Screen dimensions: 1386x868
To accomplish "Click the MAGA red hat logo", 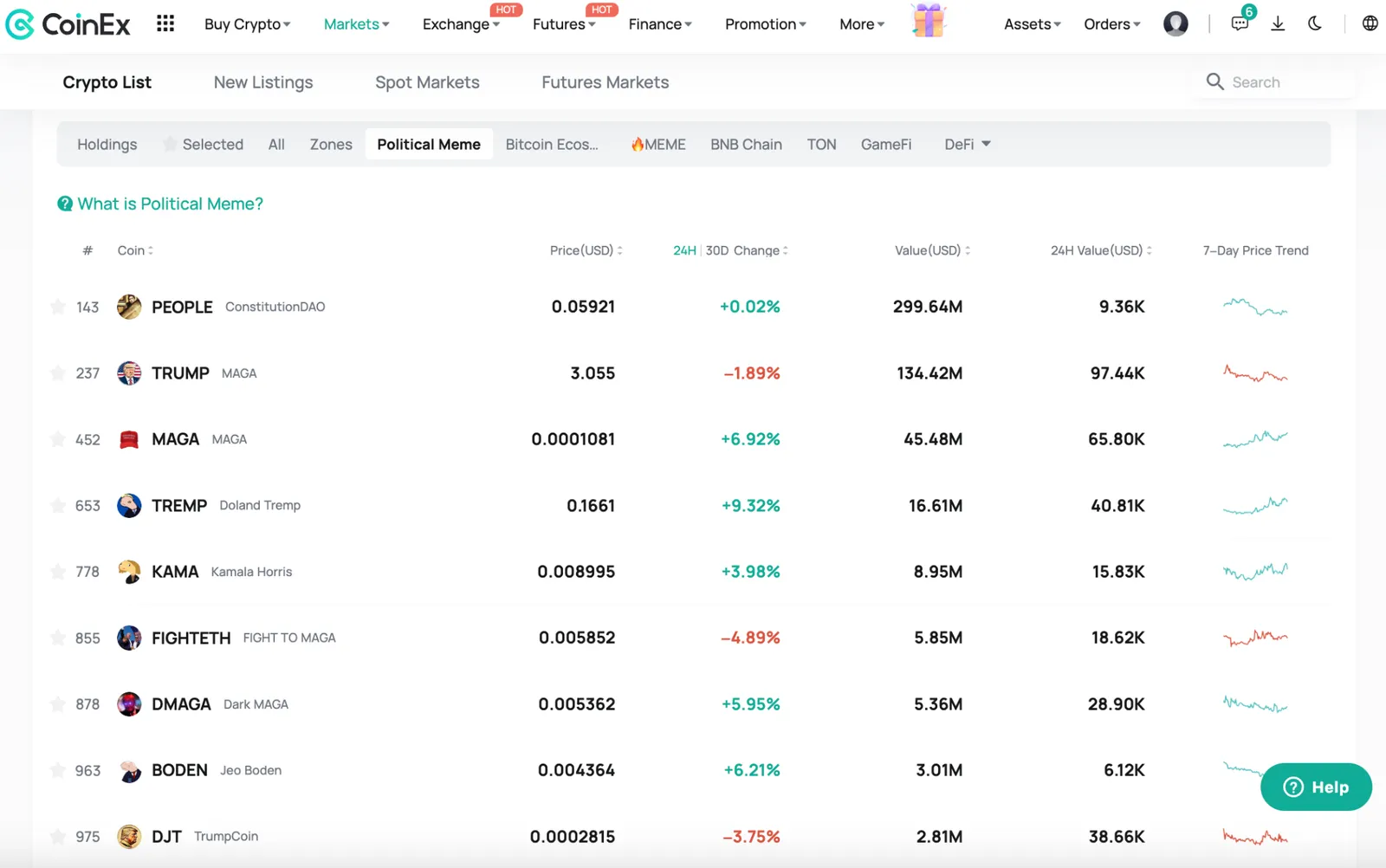I will 129,439.
